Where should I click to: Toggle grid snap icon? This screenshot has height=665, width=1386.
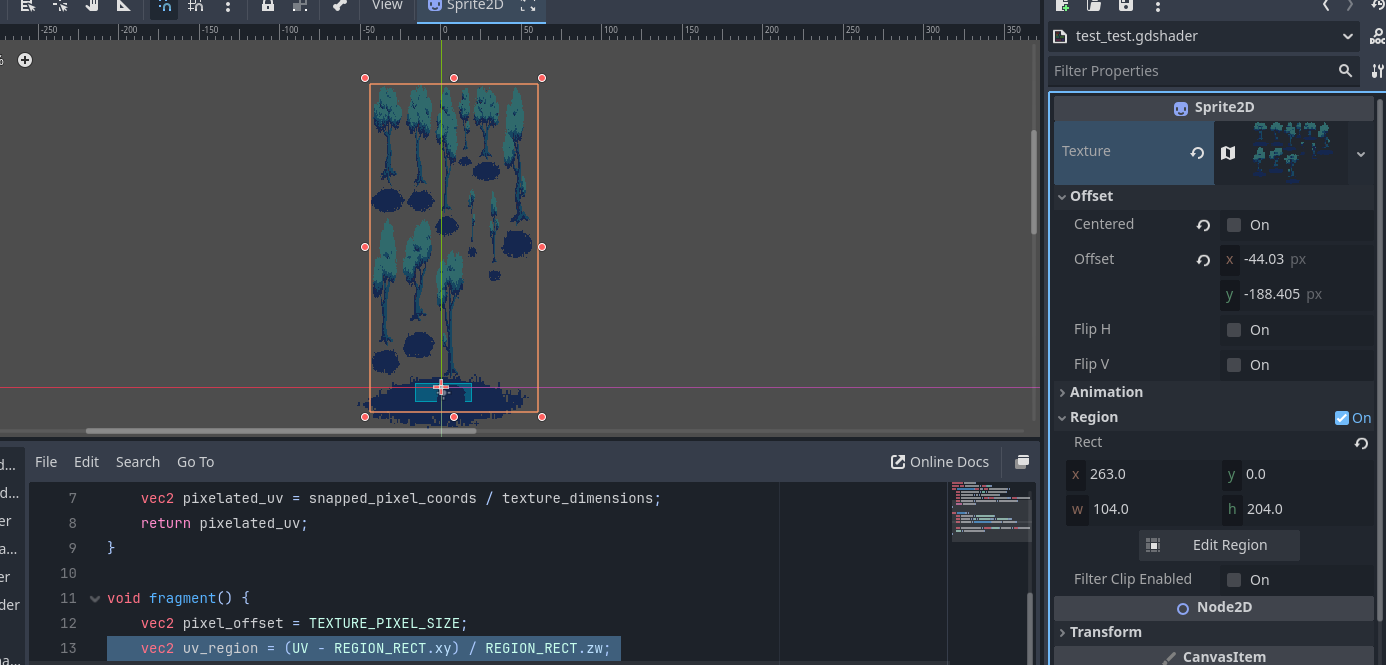tap(196, 6)
